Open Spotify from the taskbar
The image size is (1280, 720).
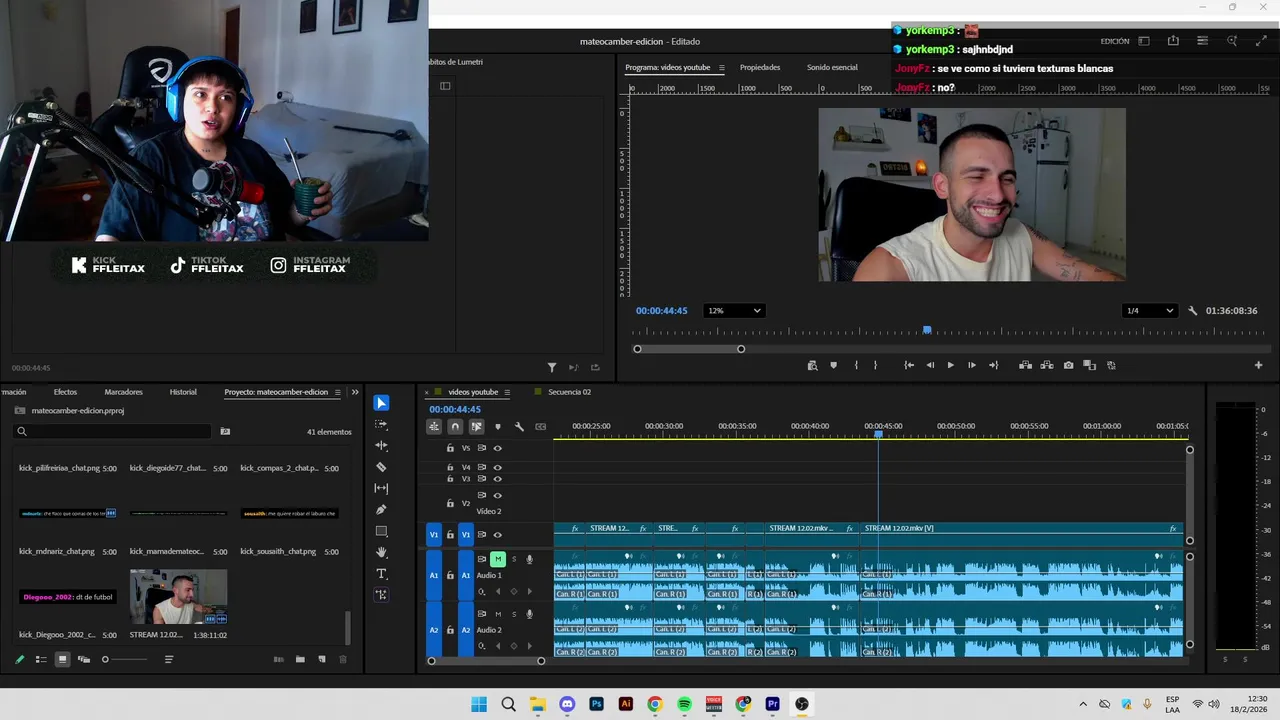click(684, 704)
